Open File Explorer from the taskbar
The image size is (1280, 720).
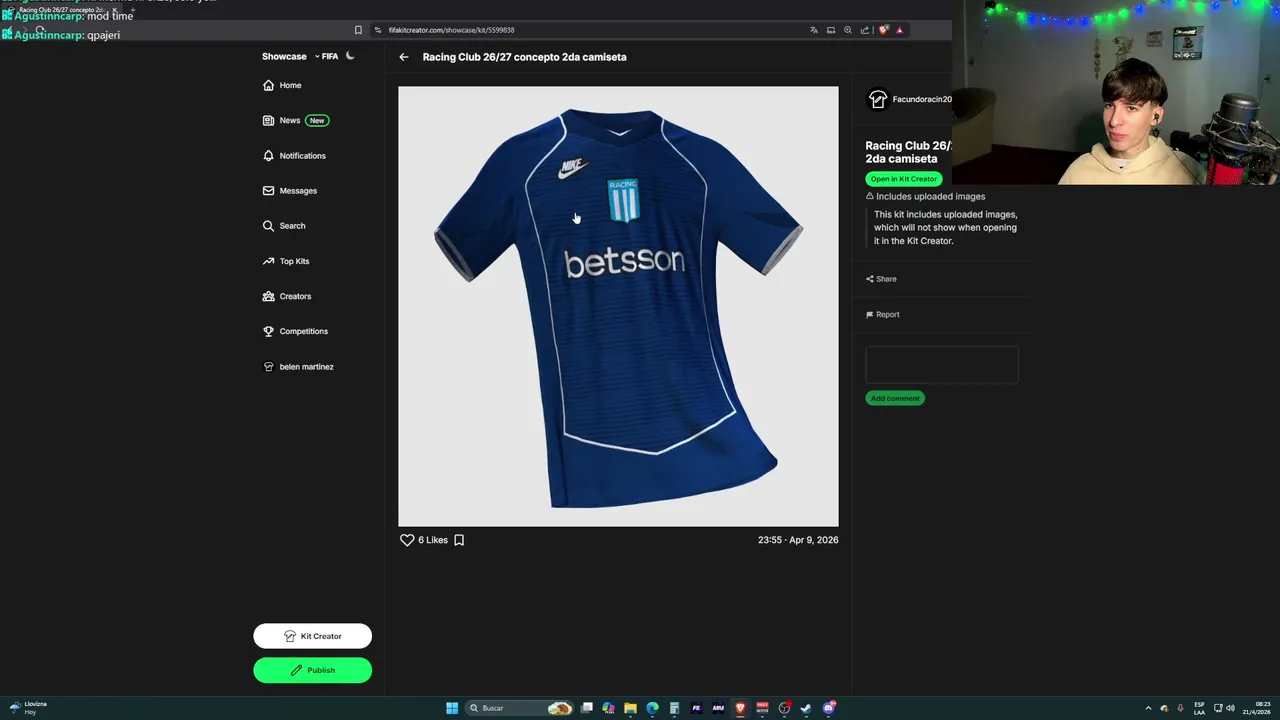click(630, 708)
